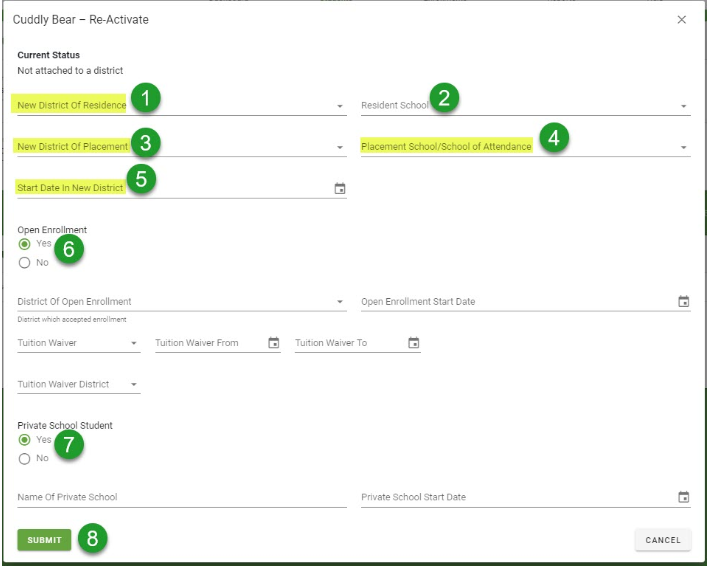Click the 'Current Status' heading

tap(48, 55)
